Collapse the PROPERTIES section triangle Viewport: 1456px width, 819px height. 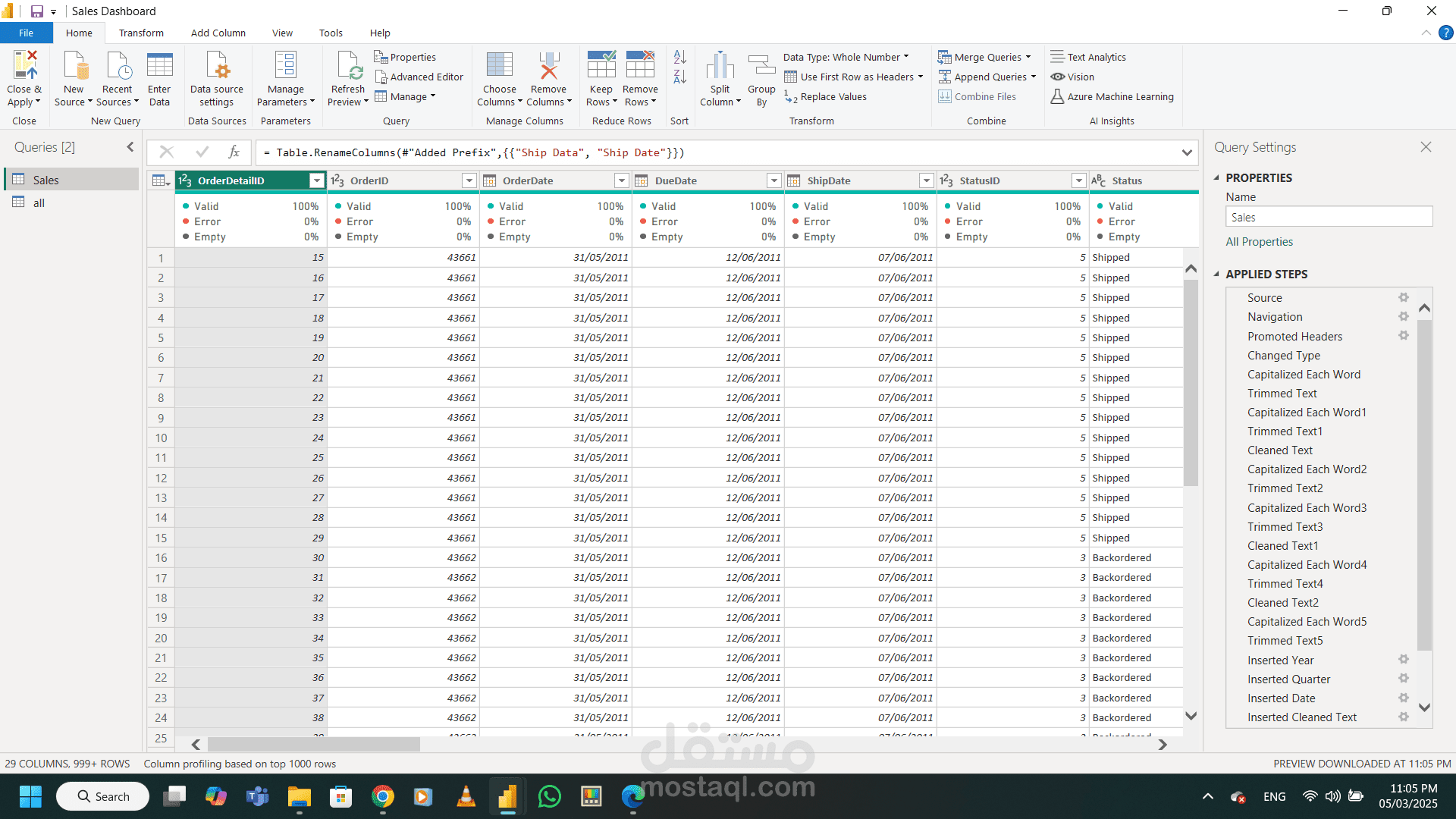point(1216,177)
